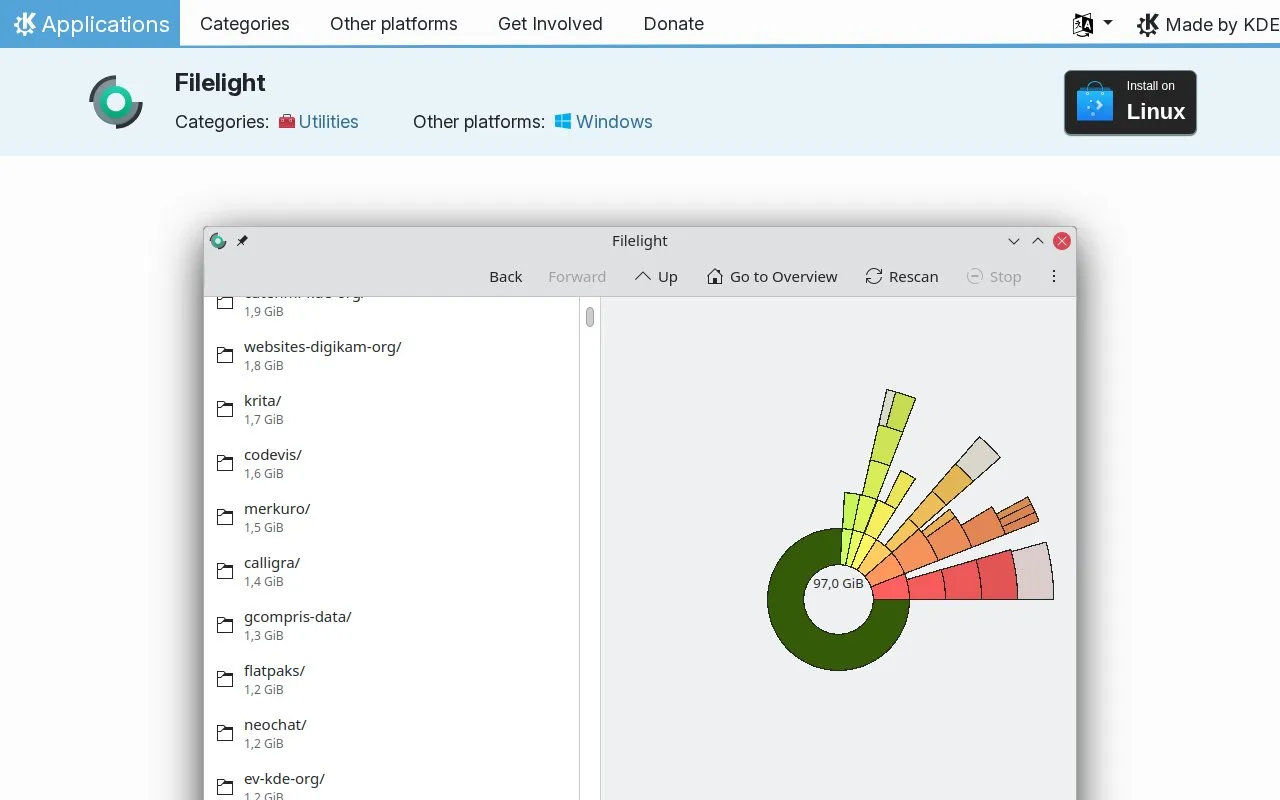Click Go to Overview
Viewport: 1280px width, 800px height.
[x=772, y=277]
